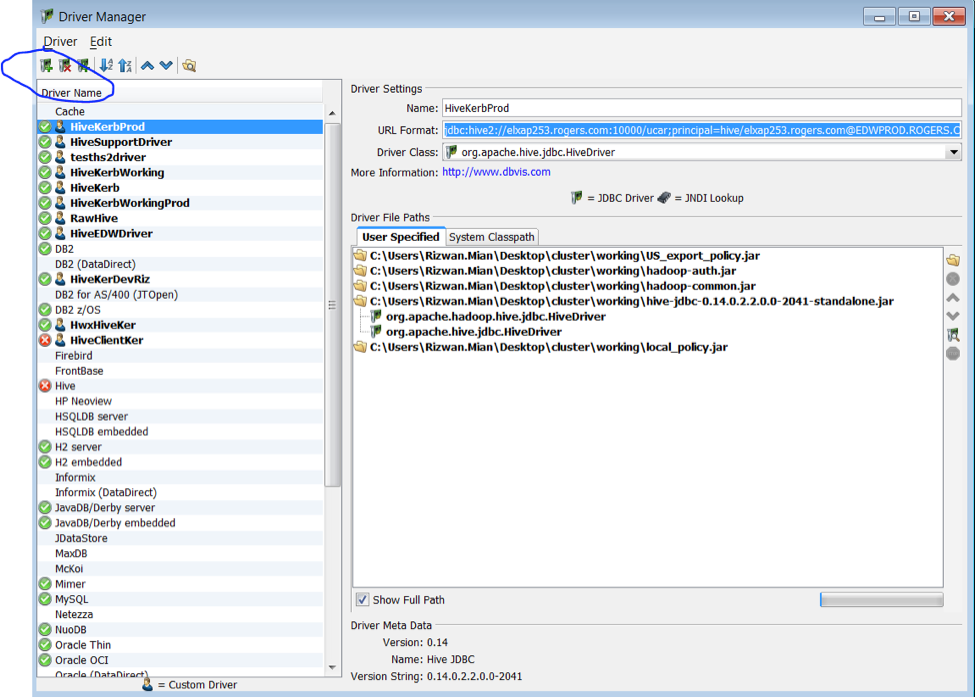This screenshot has height=698, width=975.
Task: Sort drivers Z to A descending
Action: click(125, 65)
